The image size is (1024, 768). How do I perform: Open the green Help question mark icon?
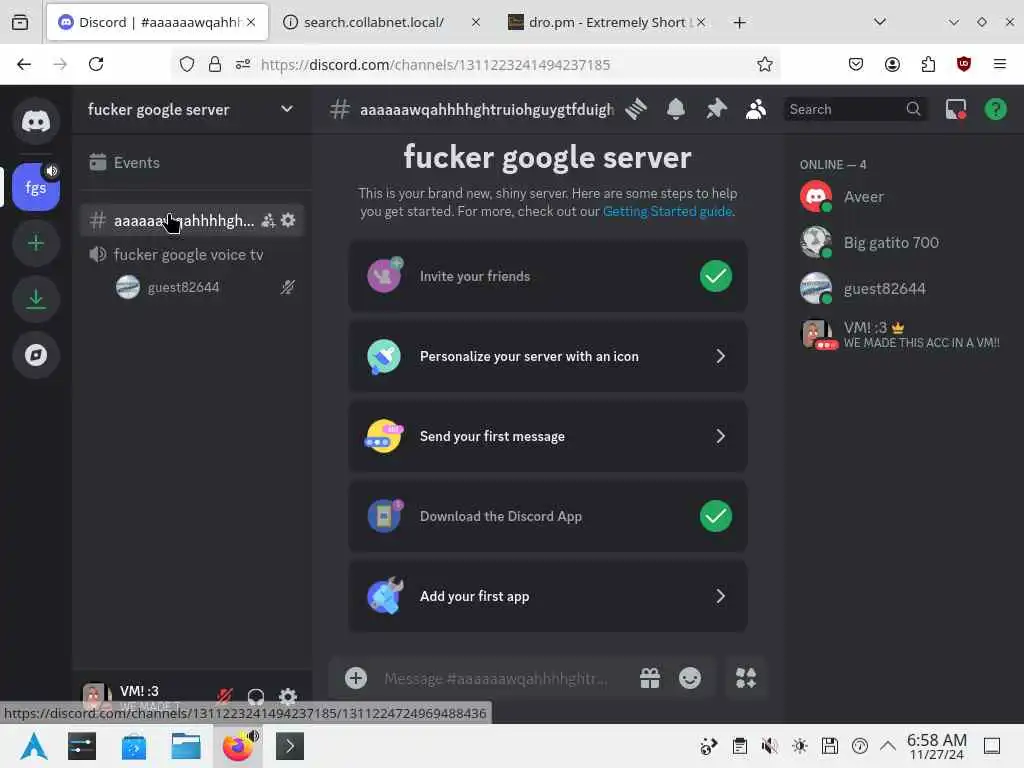[996, 109]
